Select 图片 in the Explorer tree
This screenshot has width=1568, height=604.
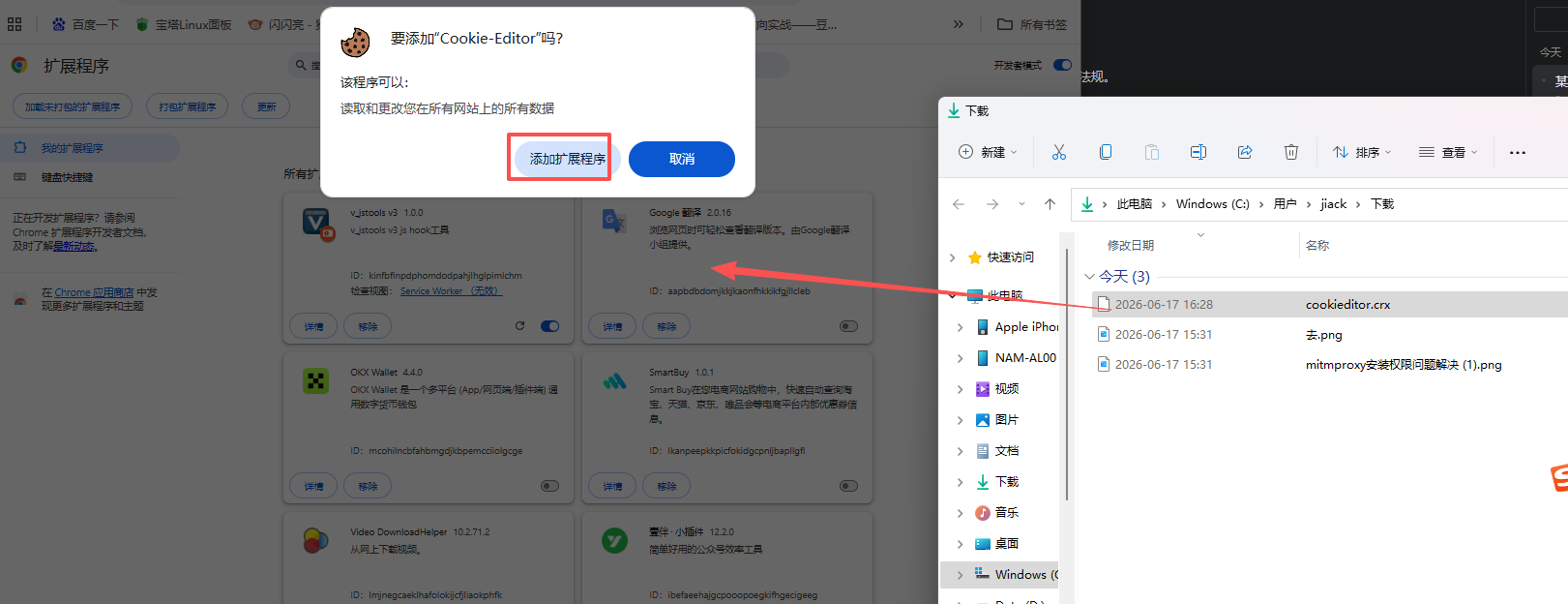(x=1006, y=419)
